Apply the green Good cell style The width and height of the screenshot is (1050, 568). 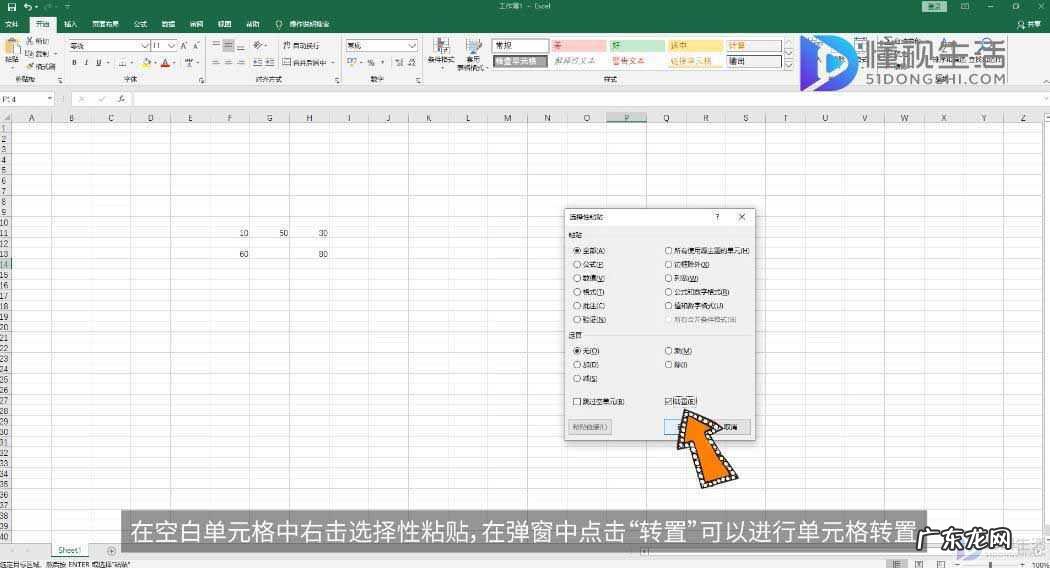pos(637,46)
